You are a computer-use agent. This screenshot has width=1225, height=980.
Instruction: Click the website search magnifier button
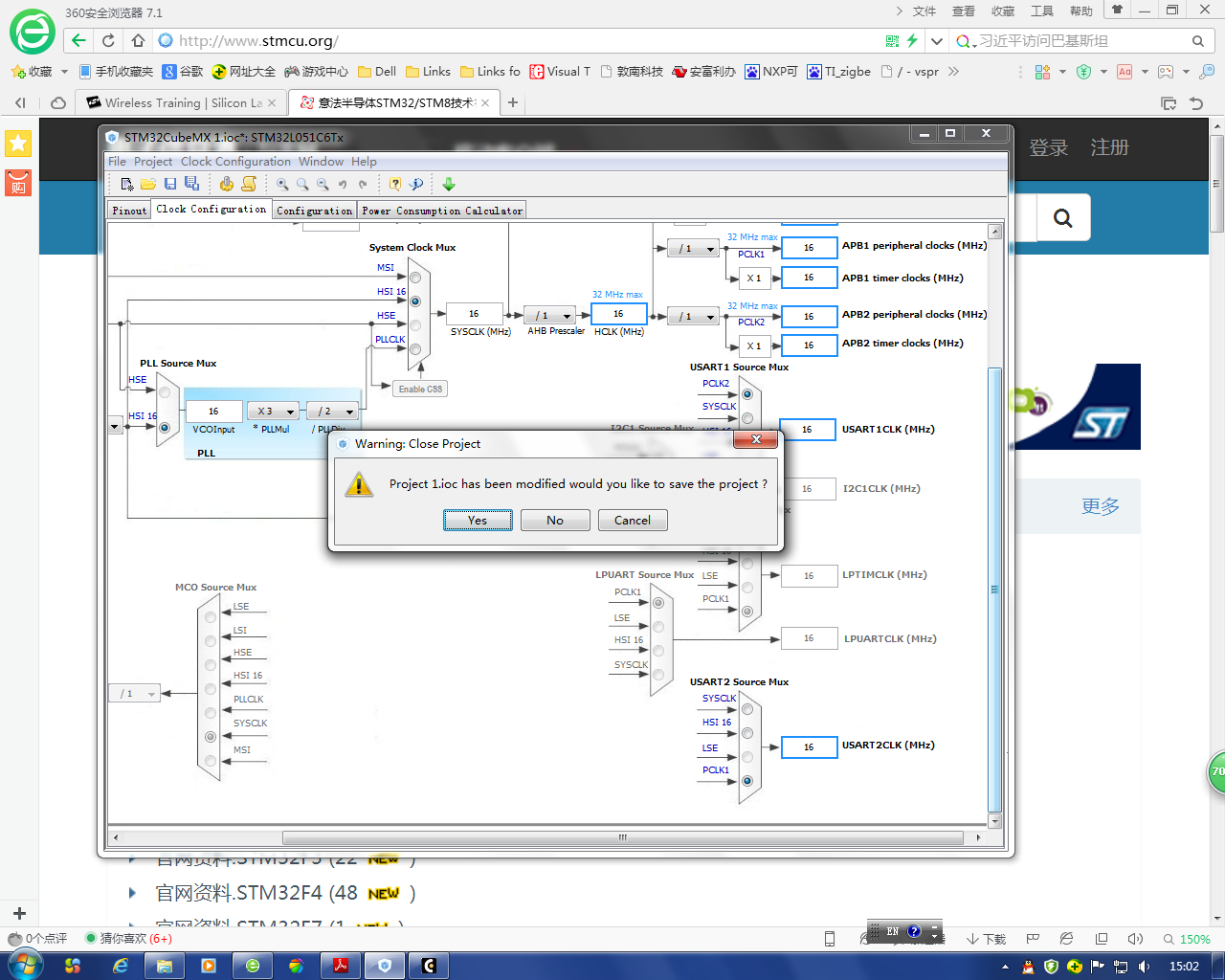pyautogui.click(x=1062, y=218)
